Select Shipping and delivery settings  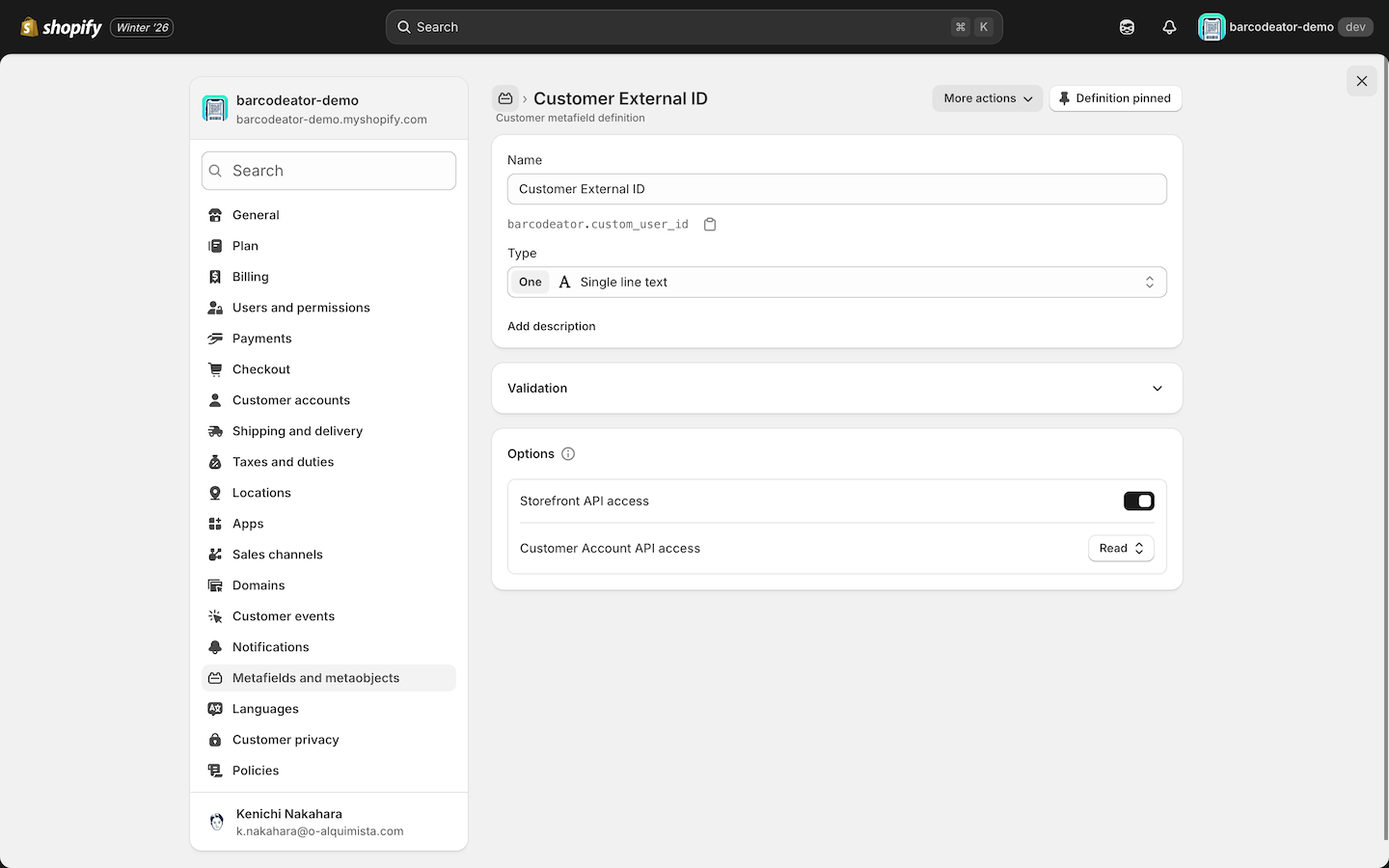coord(297,430)
